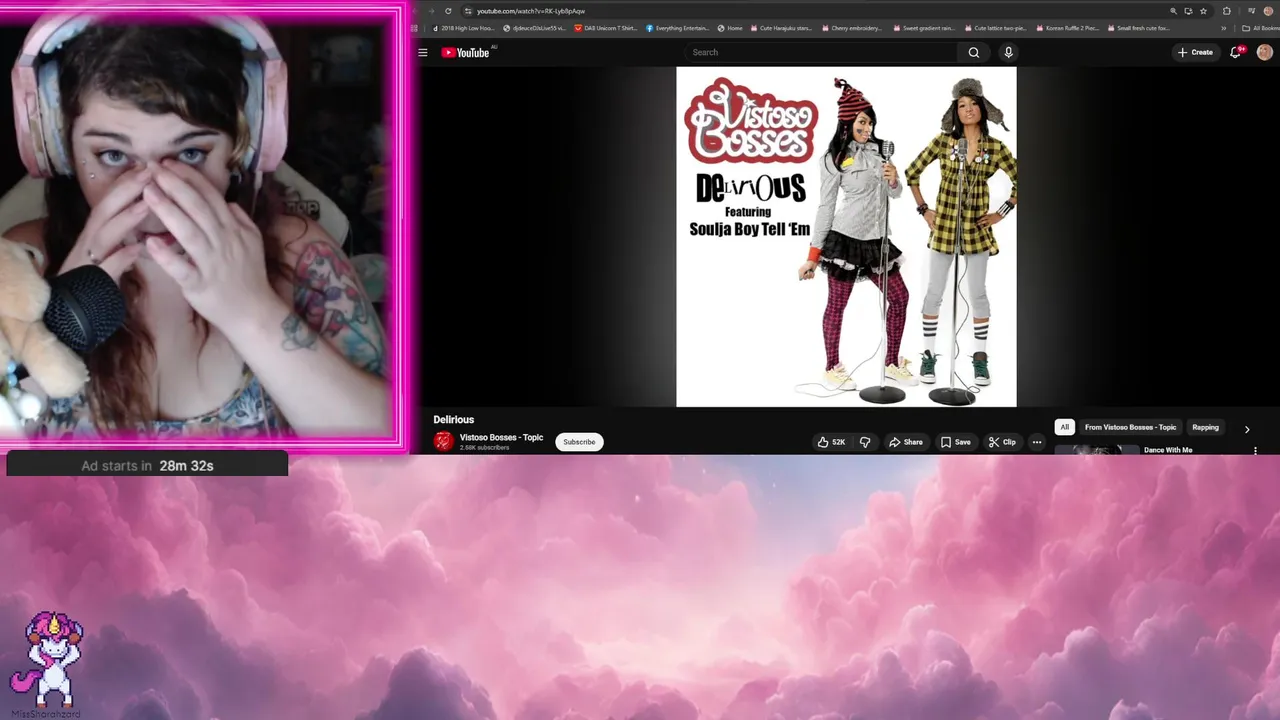This screenshot has width=1280, height=720.
Task: Open the '2018 High Low Hoo...' bookmark
Action: tap(463, 28)
